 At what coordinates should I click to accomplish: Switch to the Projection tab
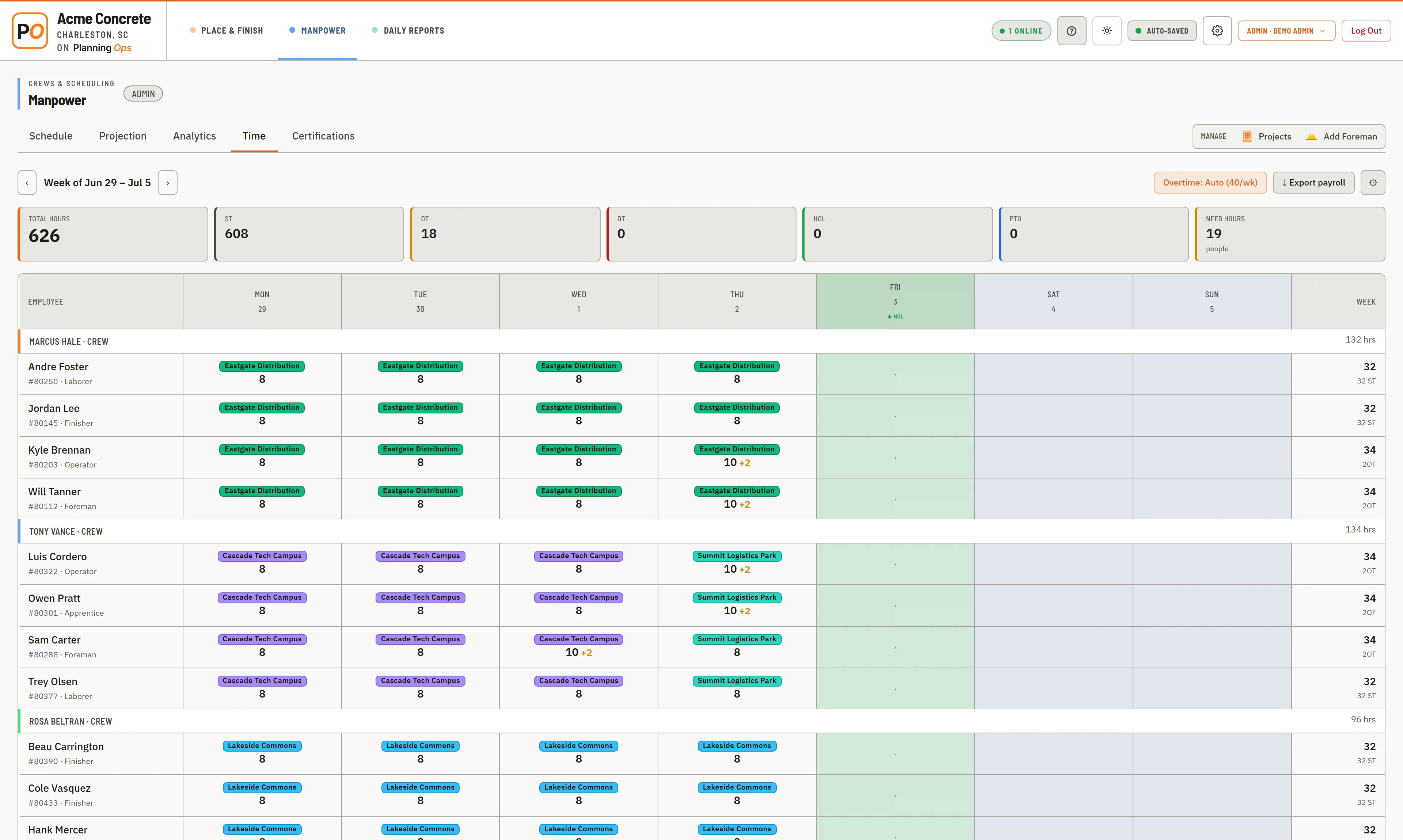click(x=123, y=136)
